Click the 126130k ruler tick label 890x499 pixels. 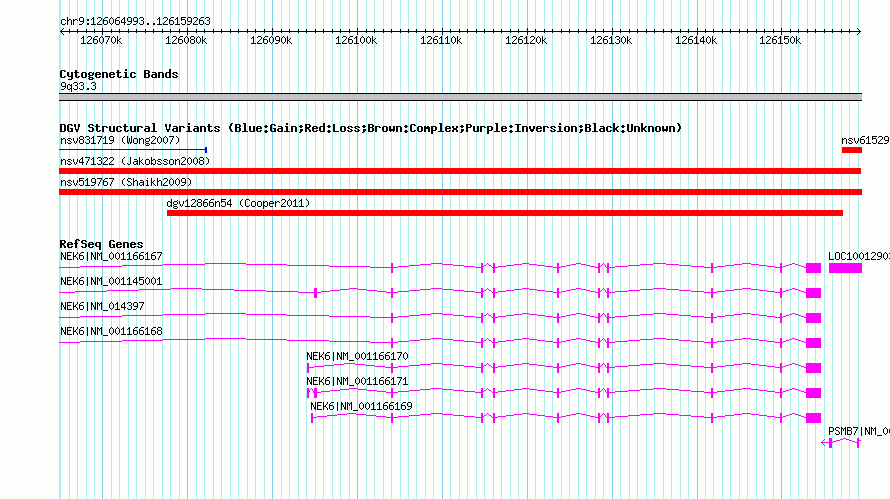tap(611, 40)
